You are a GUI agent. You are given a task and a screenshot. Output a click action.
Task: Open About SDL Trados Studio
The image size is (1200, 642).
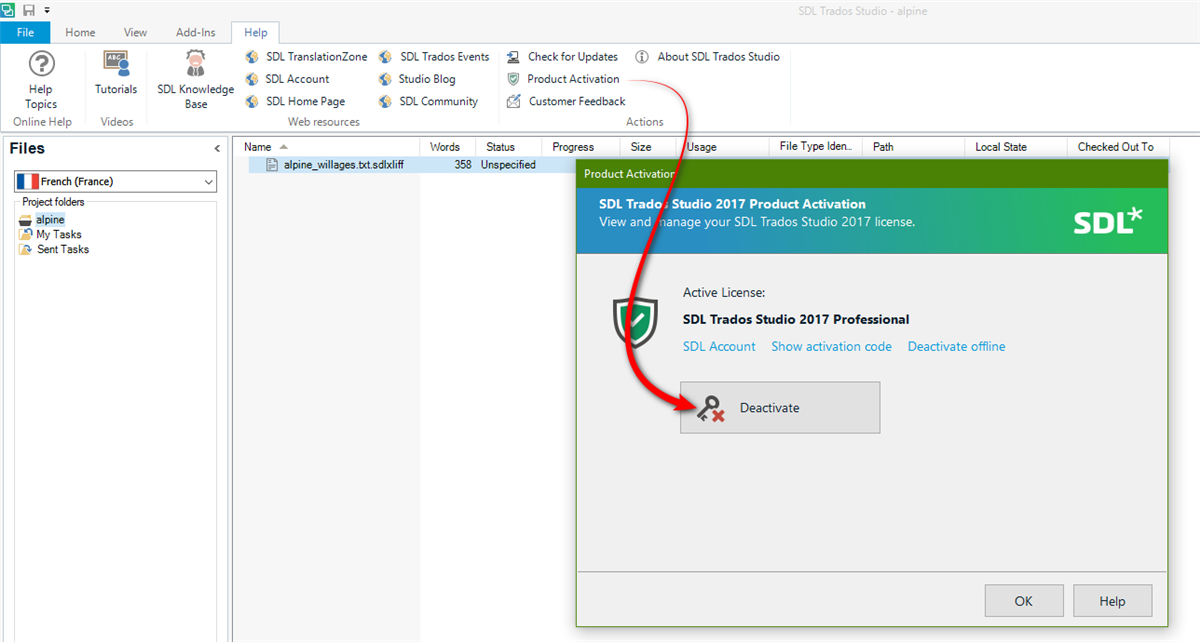point(716,56)
